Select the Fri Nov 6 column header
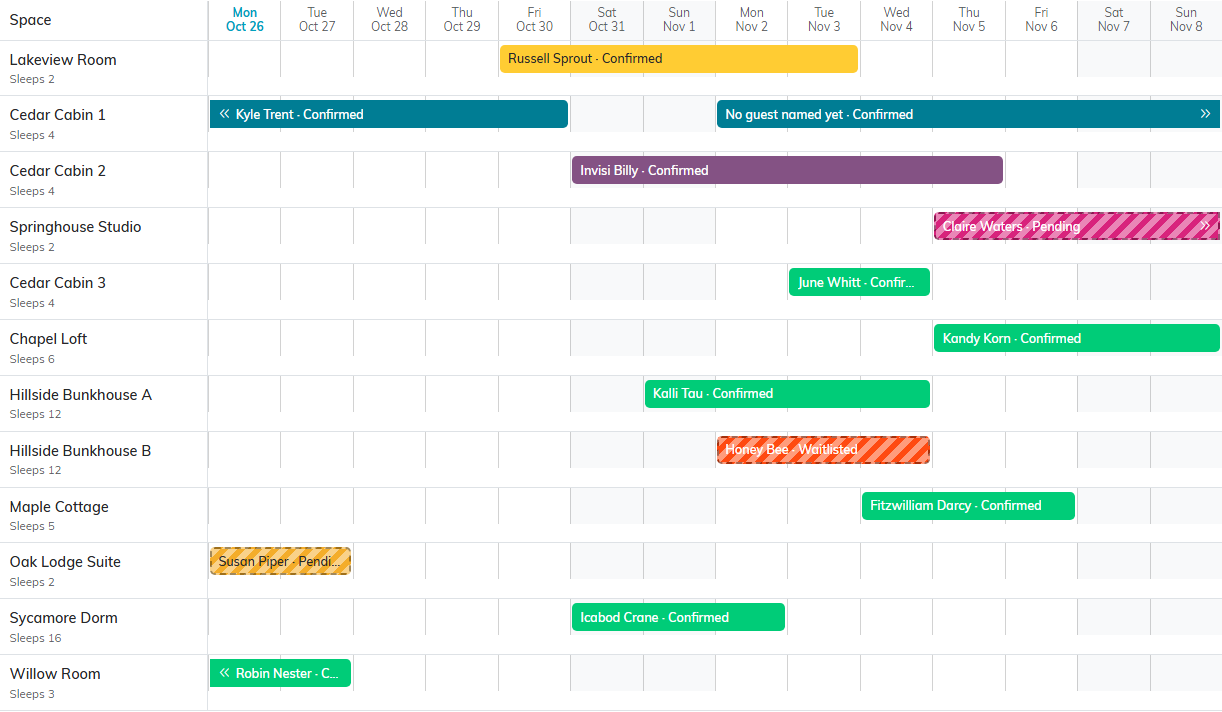The image size is (1222, 712). pyautogui.click(x=1042, y=20)
